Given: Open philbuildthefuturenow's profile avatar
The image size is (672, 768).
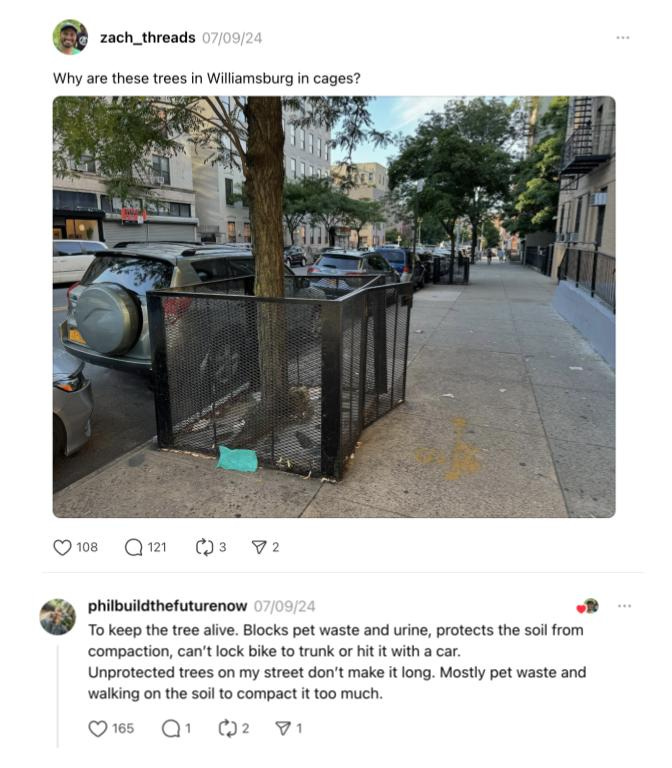Looking at the screenshot, I should point(58,617).
